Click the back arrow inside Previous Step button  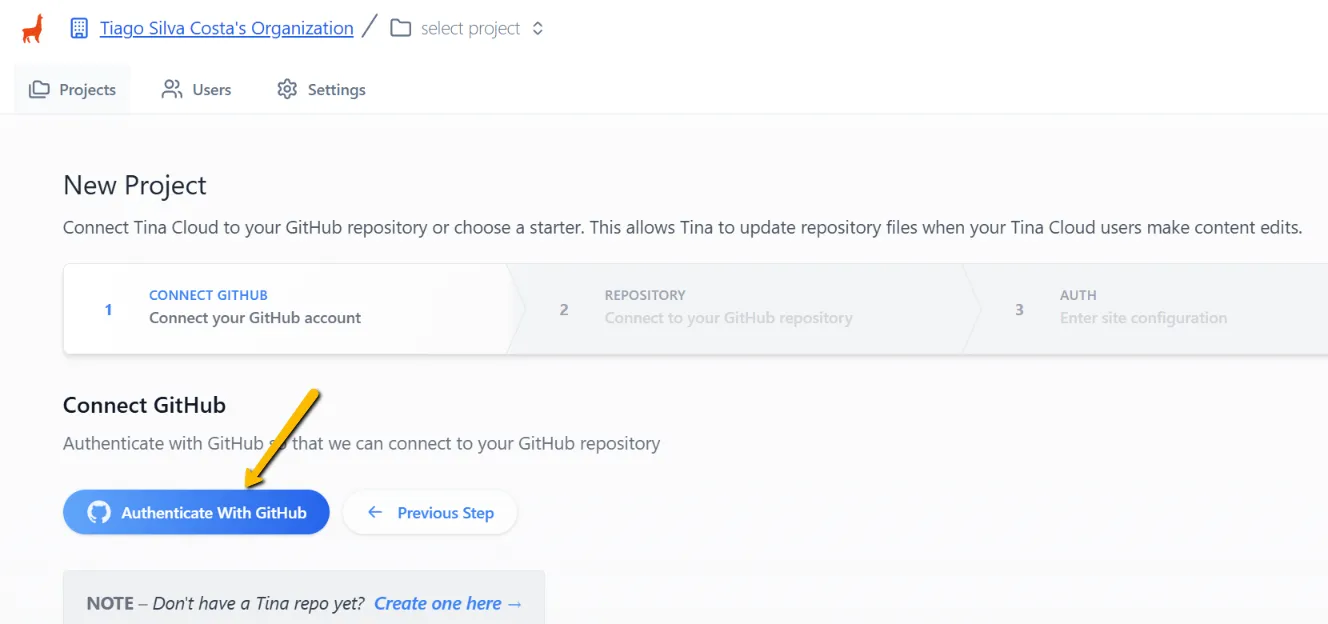(x=375, y=512)
